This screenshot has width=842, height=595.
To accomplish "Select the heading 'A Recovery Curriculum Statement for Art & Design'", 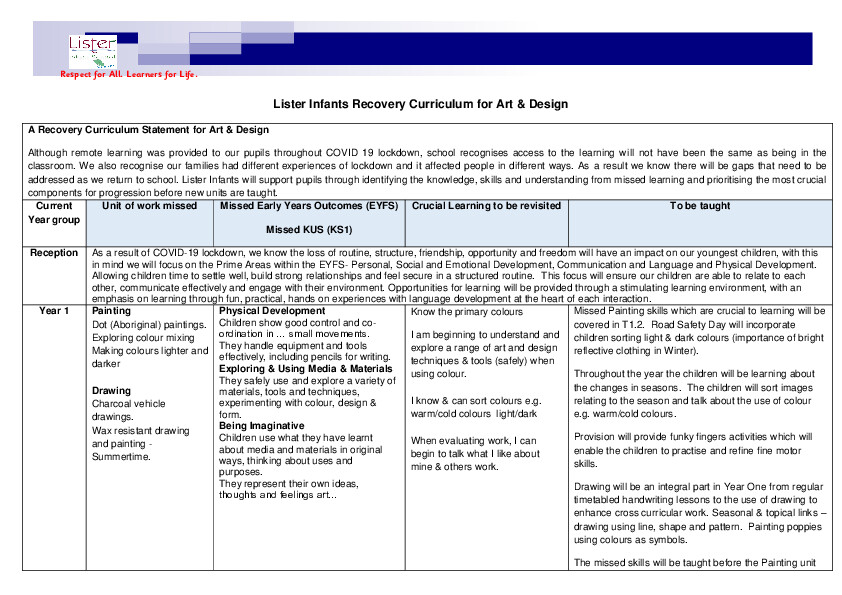I will [x=148, y=130].
